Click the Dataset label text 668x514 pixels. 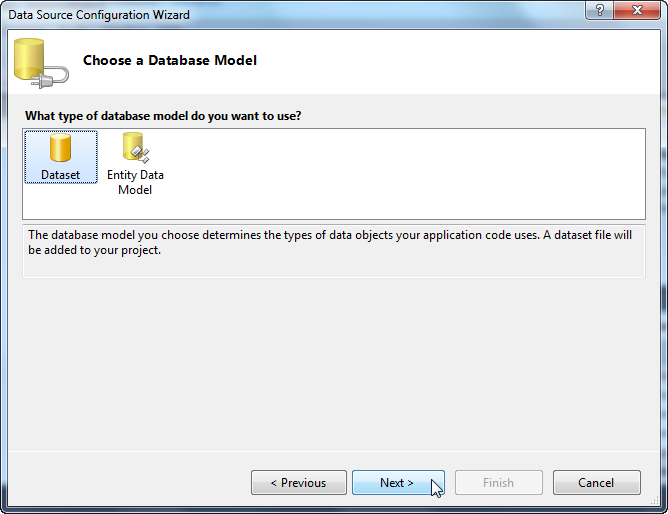tap(60, 175)
